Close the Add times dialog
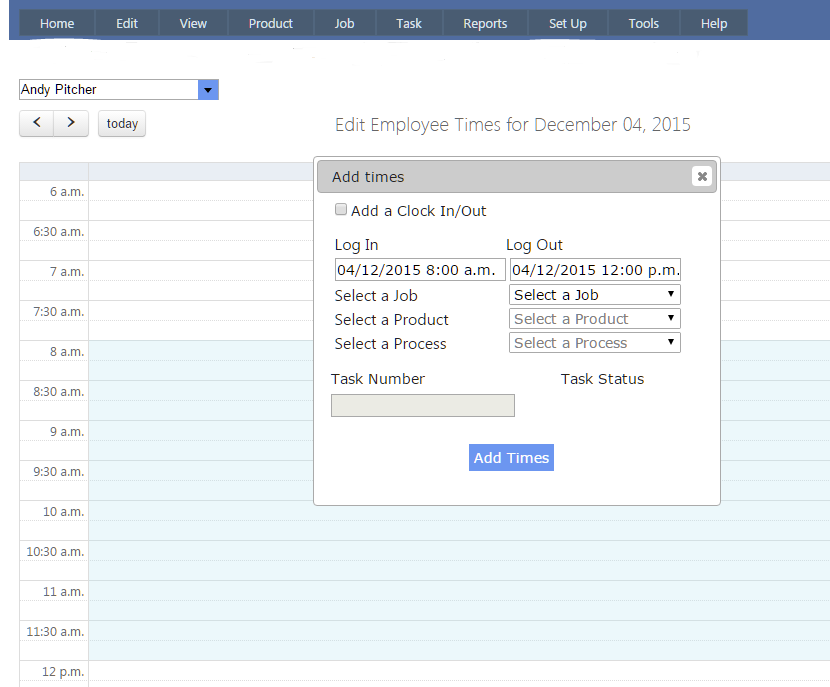The height and width of the screenshot is (687, 830). pos(702,177)
